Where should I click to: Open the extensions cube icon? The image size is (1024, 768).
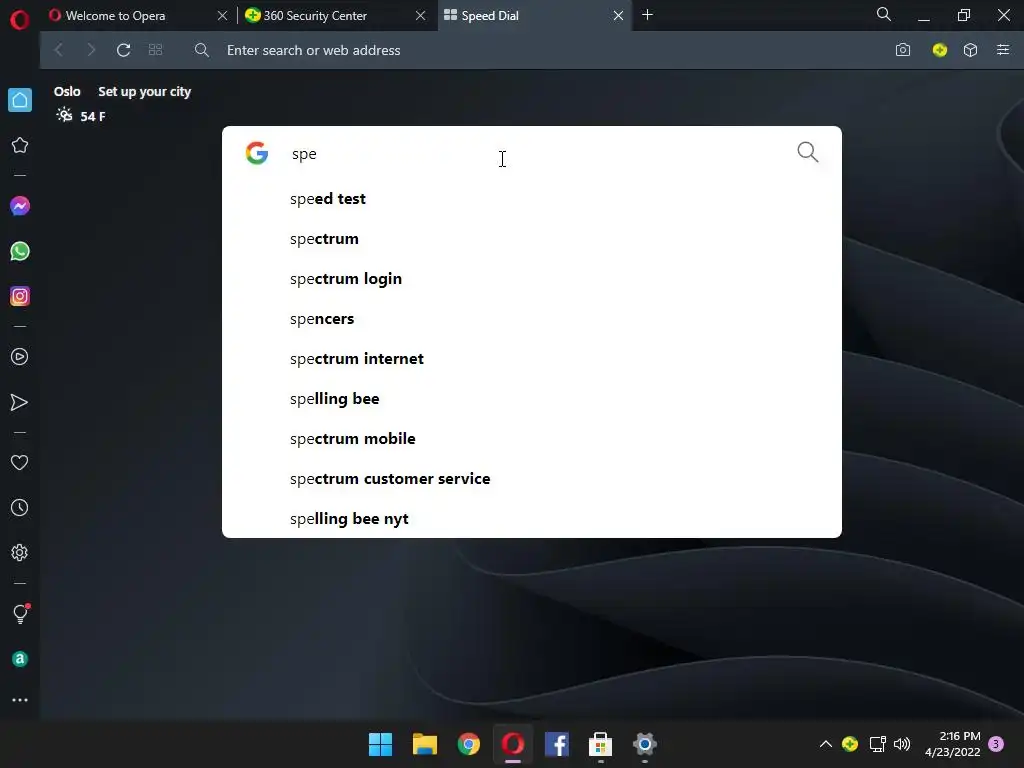(x=970, y=50)
